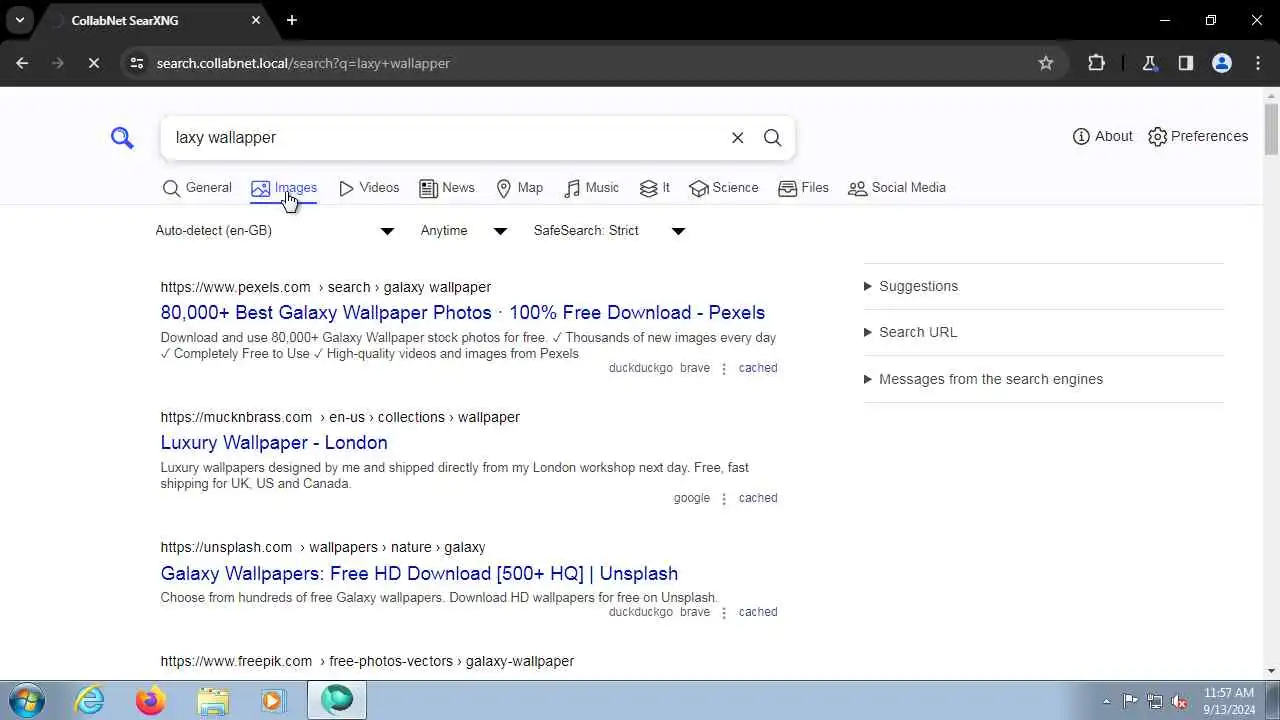Switch to the General tab
Viewport: 1280px width, 720px height.
click(x=197, y=188)
